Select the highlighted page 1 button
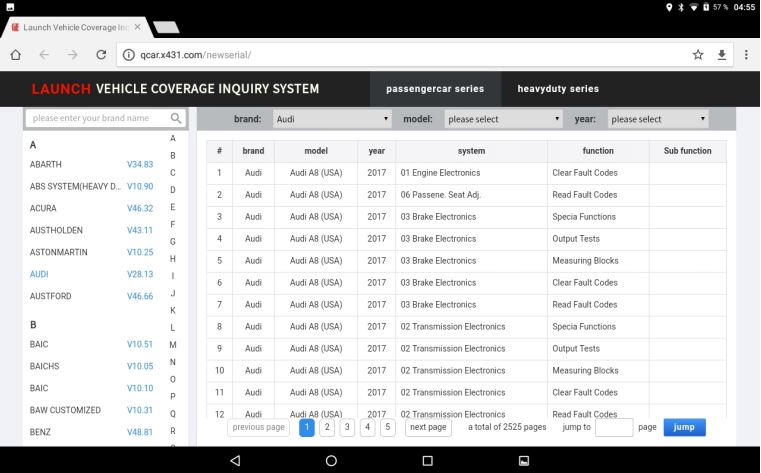This screenshot has width=761, height=473. click(x=307, y=427)
